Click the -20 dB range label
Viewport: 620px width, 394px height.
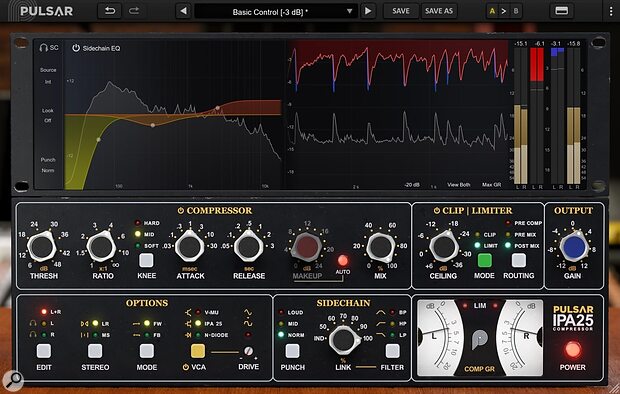coord(411,185)
